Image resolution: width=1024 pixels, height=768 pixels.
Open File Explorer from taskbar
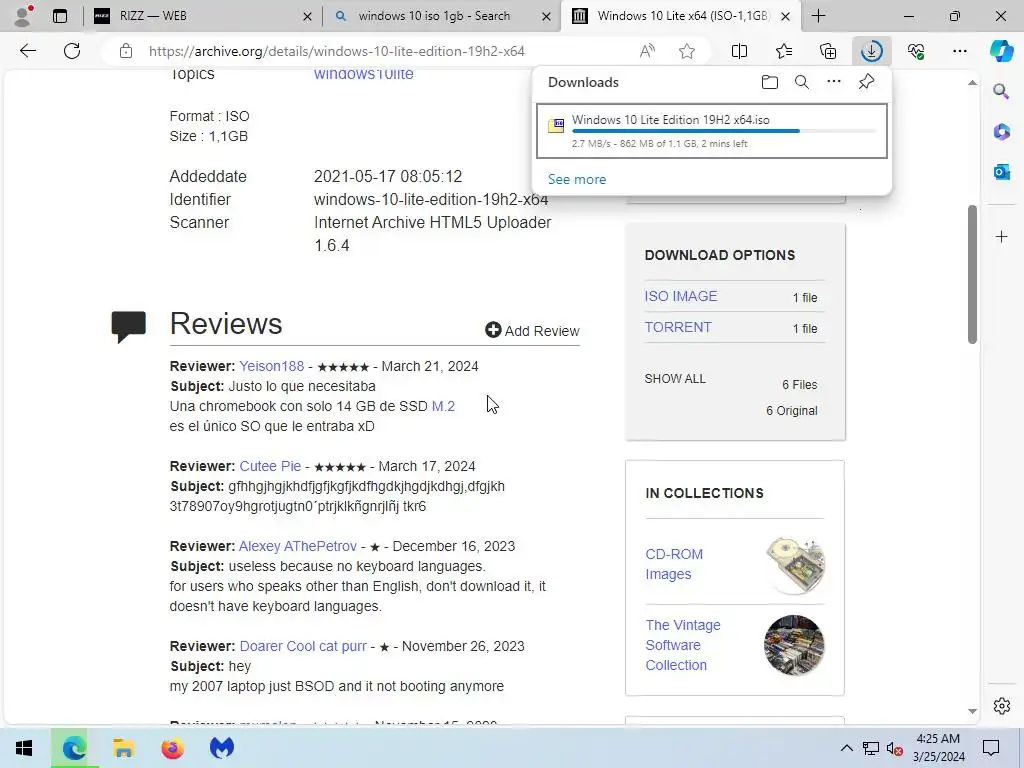pyautogui.click(x=123, y=748)
